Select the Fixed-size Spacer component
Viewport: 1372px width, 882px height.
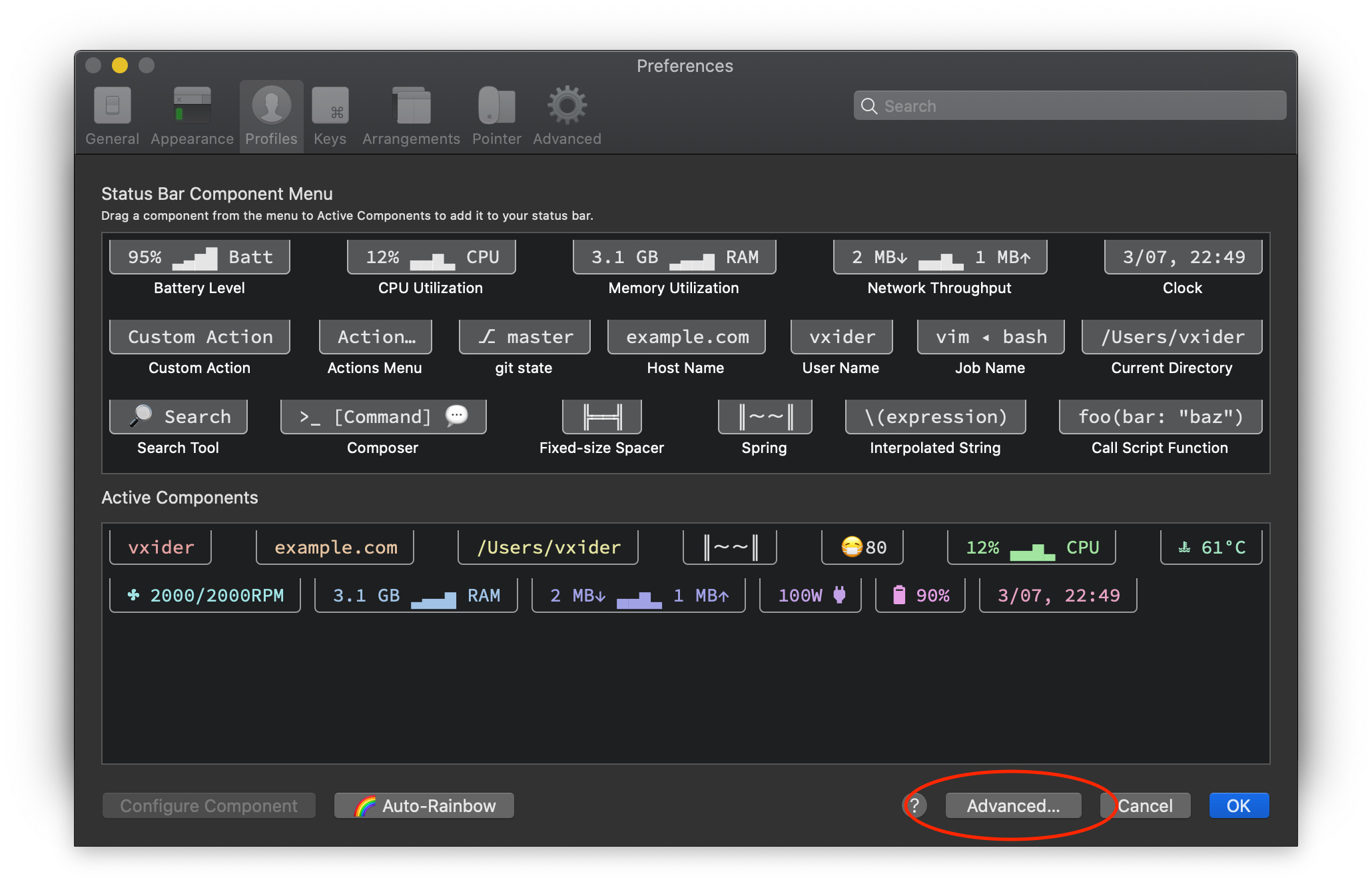click(x=601, y=417)
